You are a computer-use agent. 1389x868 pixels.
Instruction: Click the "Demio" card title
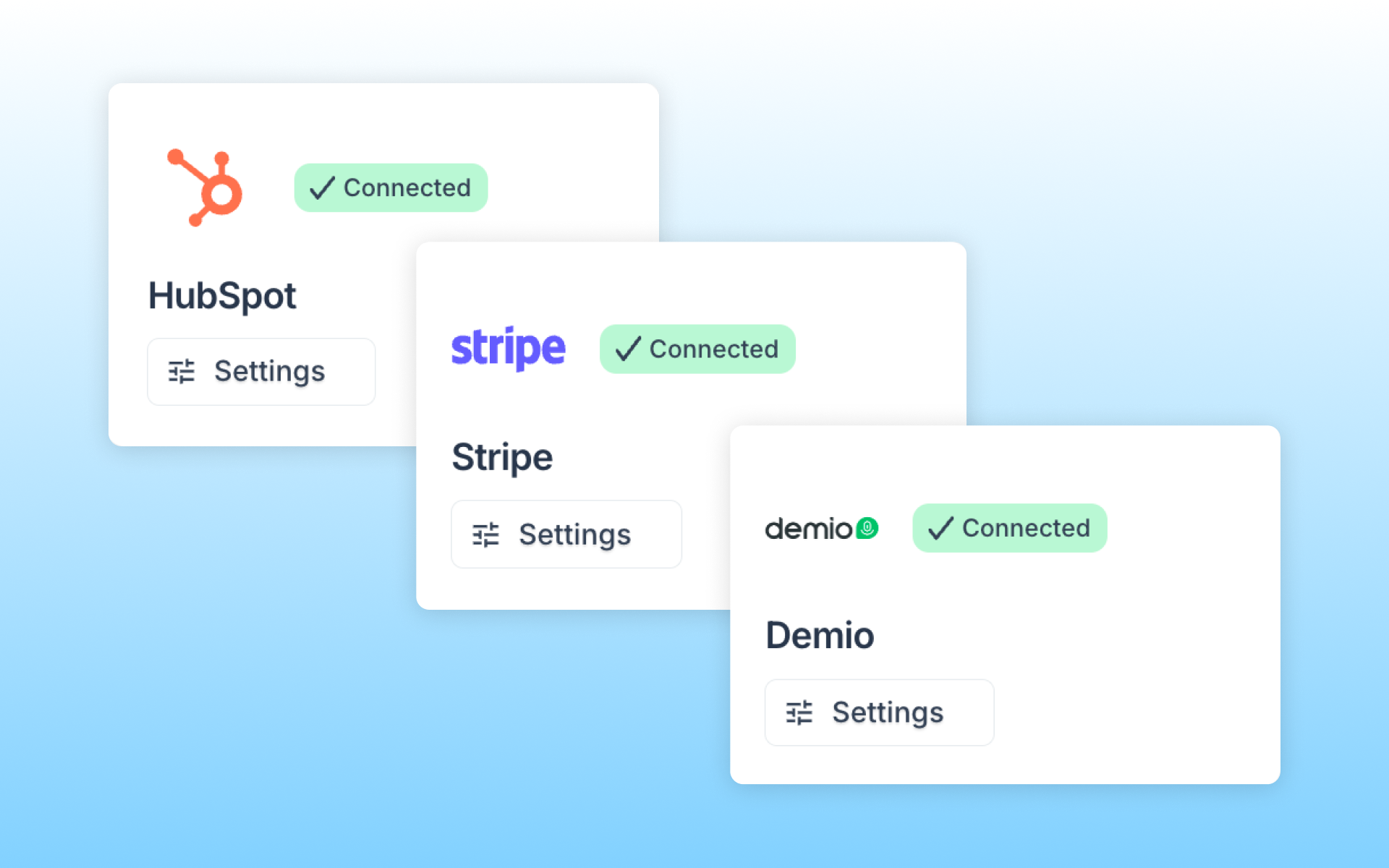click(820, 636)
